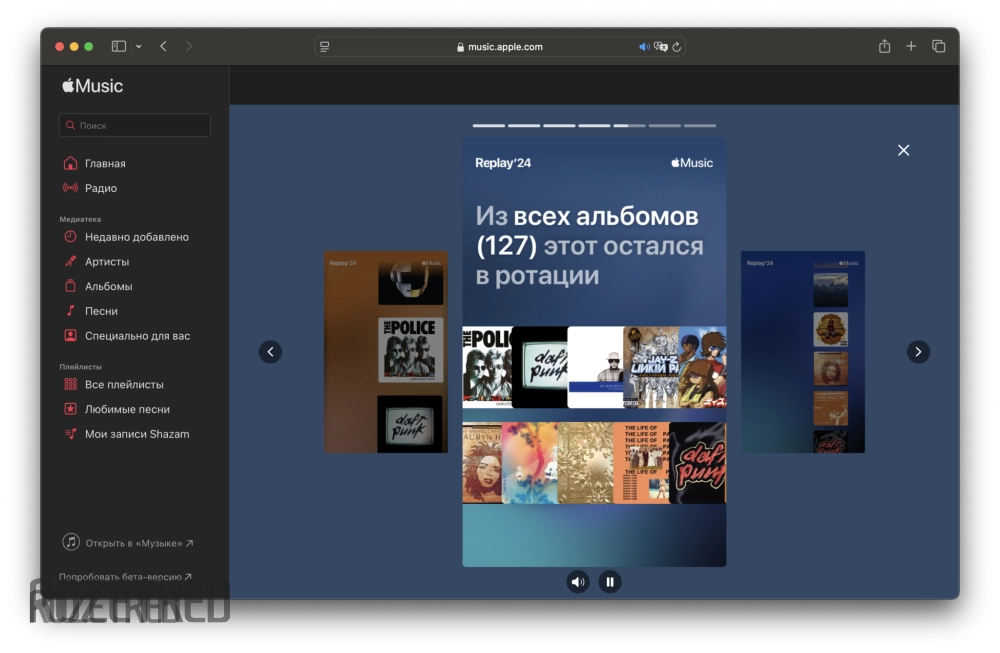Open Любимые песни playlist

(127, 409)
